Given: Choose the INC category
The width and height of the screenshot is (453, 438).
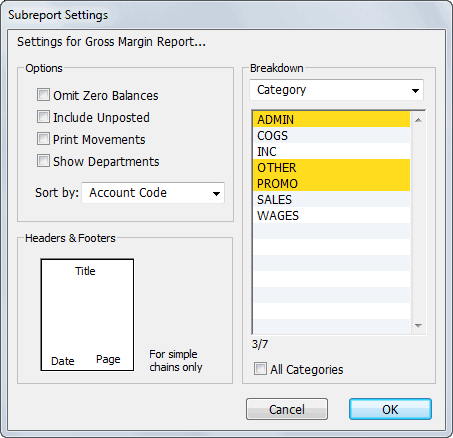Looking at the screenshot, I should [332, 151].
